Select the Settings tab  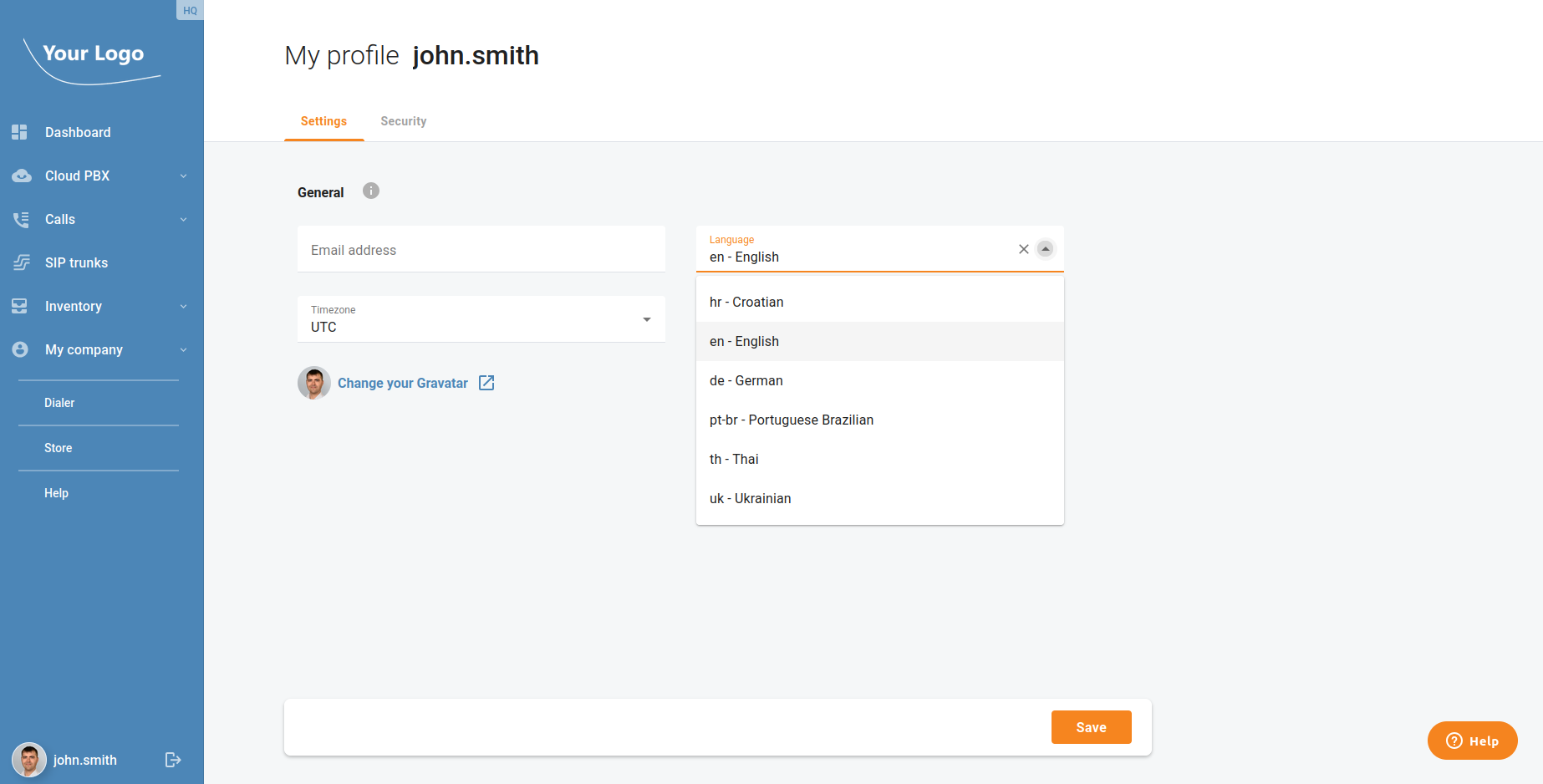click(323, 121)
